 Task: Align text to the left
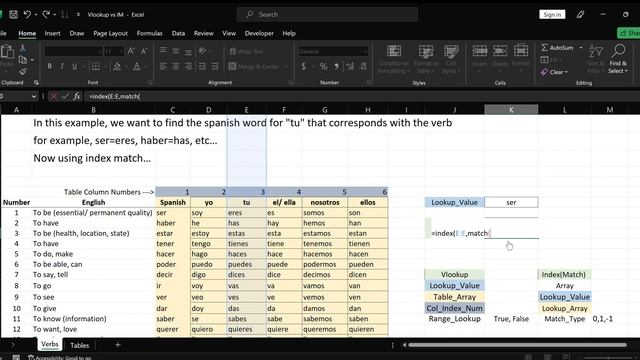[163, 66]
